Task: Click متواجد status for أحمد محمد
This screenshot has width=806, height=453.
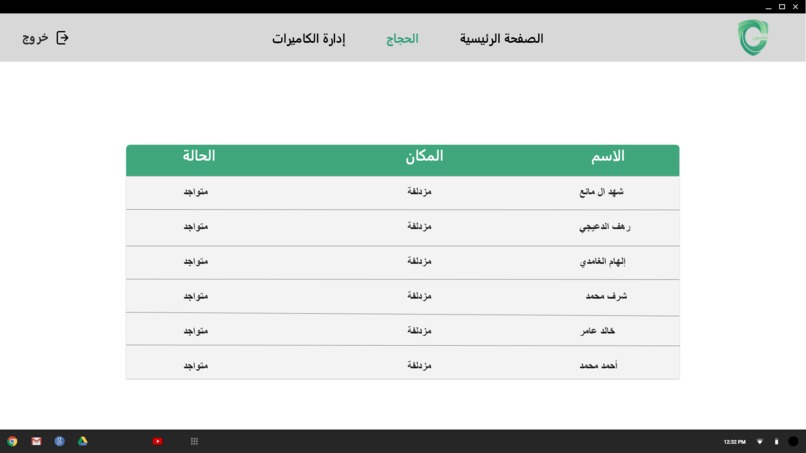Action: click(196, 366)
